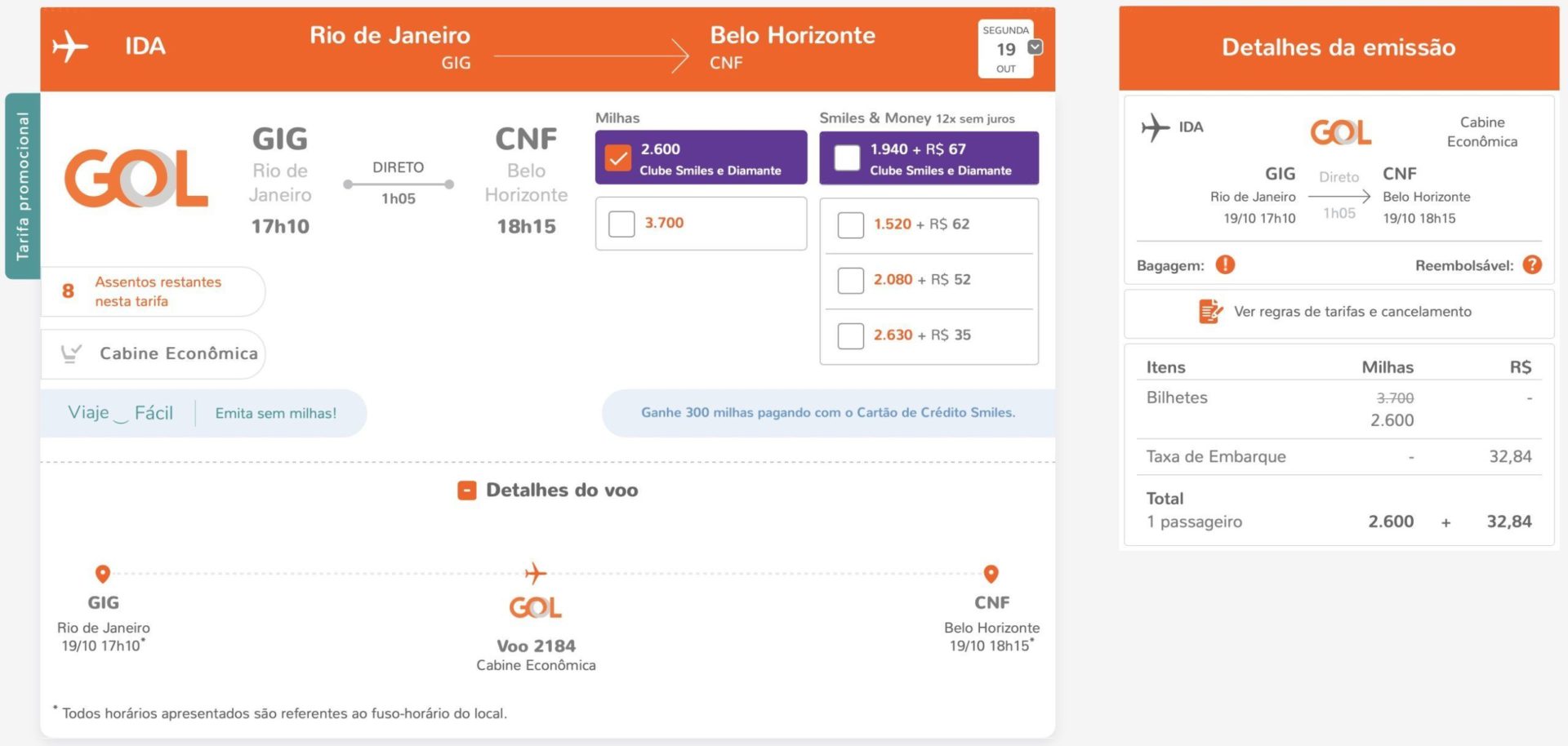The width and height of the screenshot is (1568, 746).
Task: Click the airplane icon in Detalhes da emissão
Action: click(1156, 127)
